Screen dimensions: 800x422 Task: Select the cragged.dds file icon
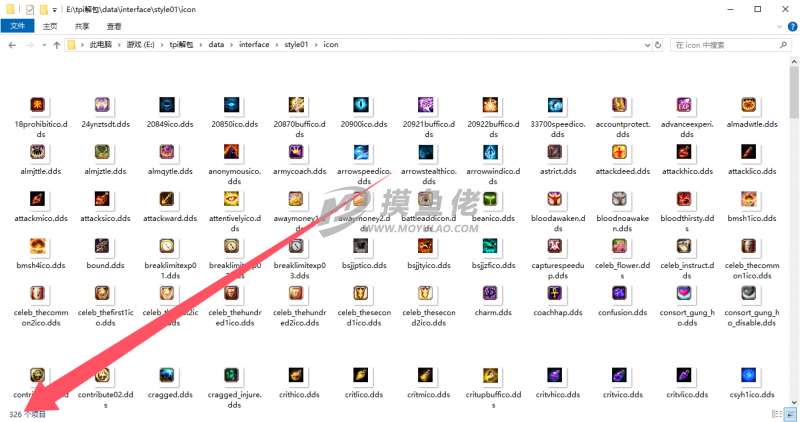[x=167, y=376]
